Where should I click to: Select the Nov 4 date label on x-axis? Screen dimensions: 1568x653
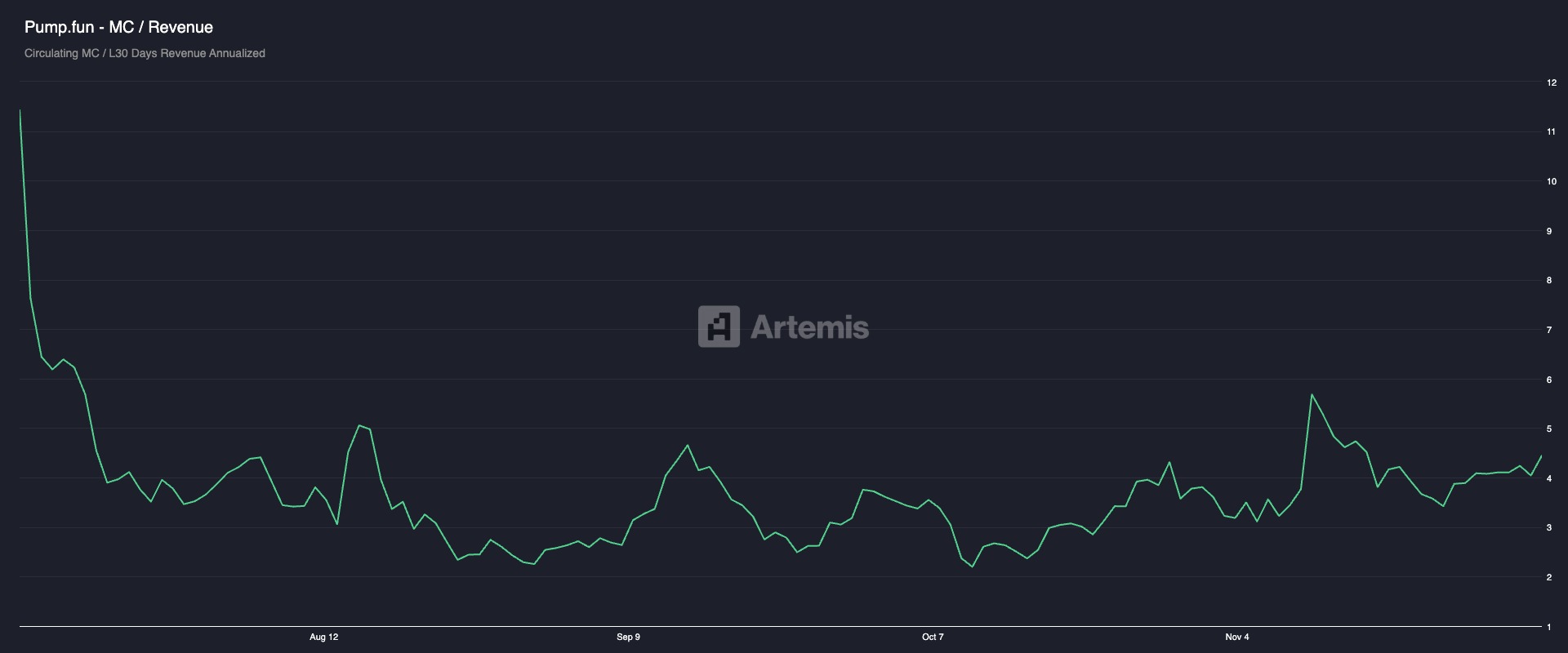1236,637
